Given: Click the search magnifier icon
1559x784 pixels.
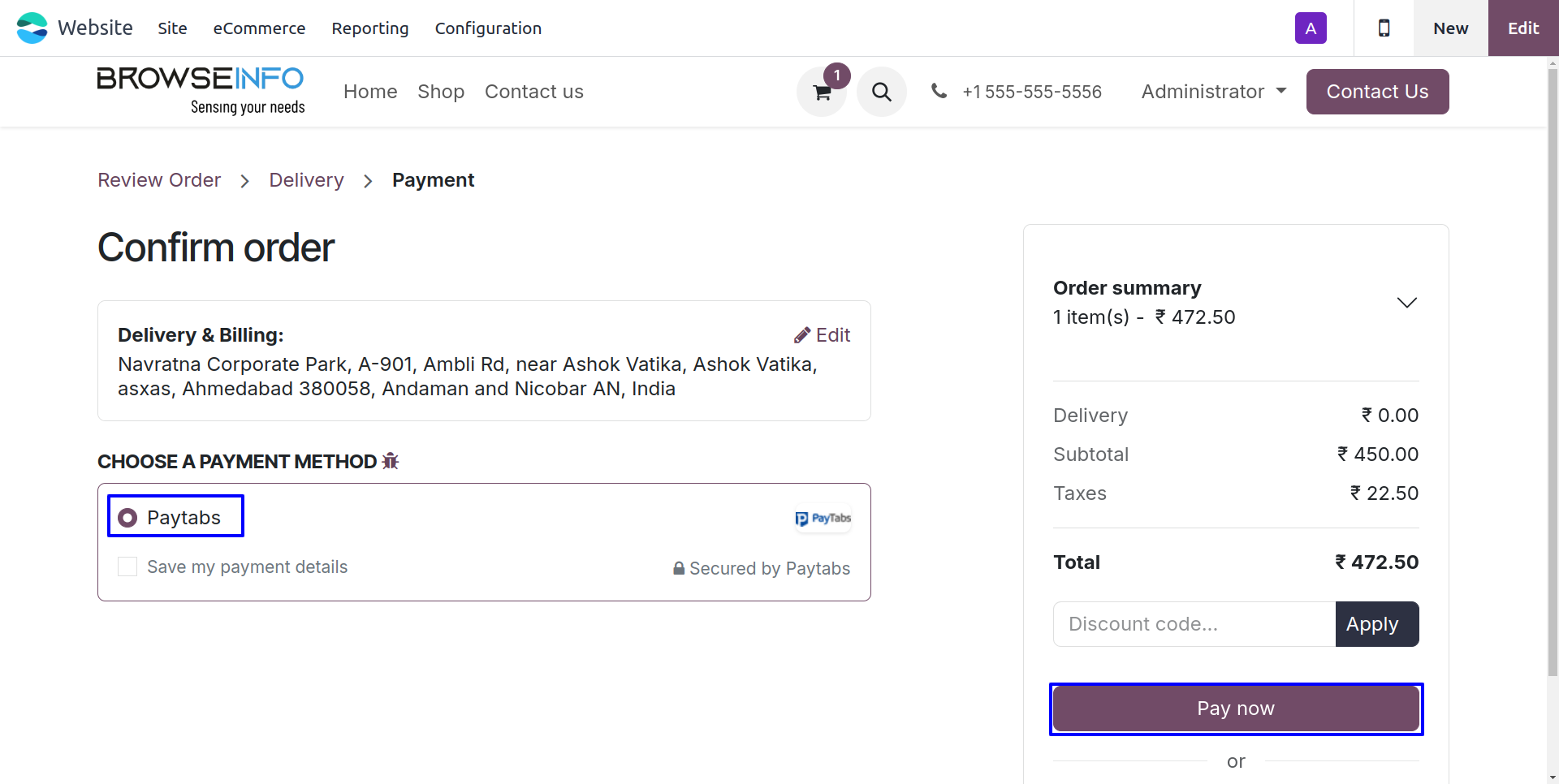Looking at the screenshot, I should point(882,92).
